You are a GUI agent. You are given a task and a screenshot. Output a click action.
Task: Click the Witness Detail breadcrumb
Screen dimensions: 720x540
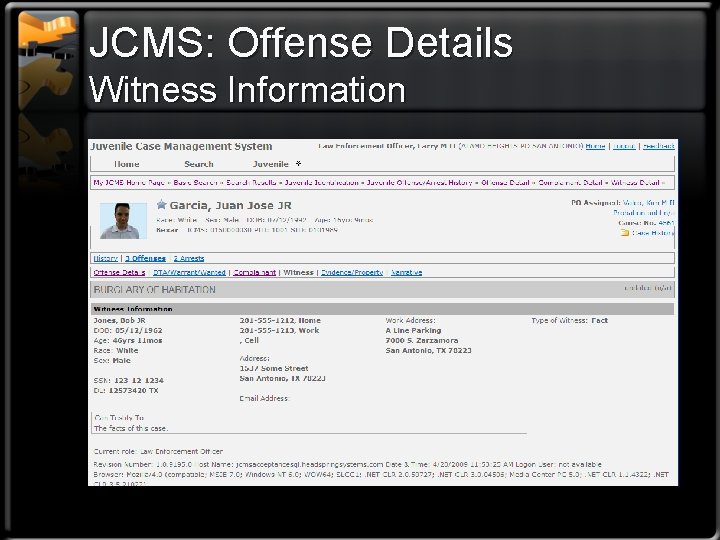(636, 182)
